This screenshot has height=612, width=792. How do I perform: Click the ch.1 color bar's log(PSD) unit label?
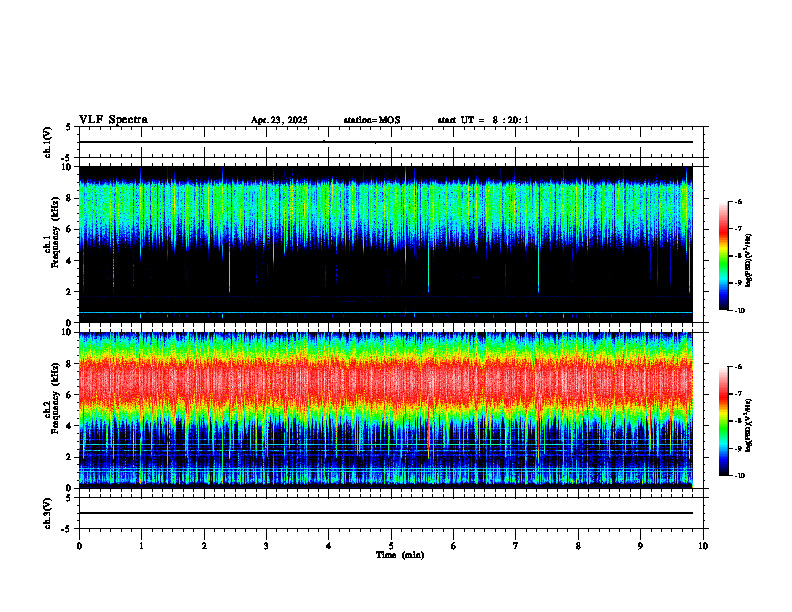(749, 260)
